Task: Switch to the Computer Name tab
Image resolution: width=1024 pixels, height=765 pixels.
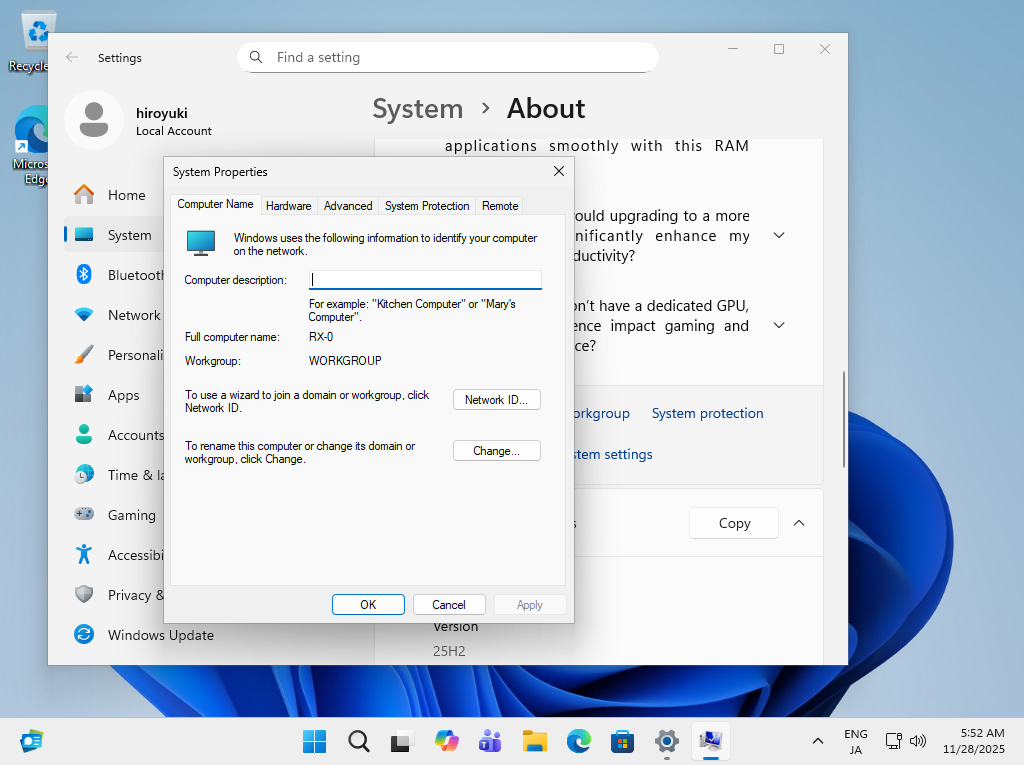Action: [216, 204]
